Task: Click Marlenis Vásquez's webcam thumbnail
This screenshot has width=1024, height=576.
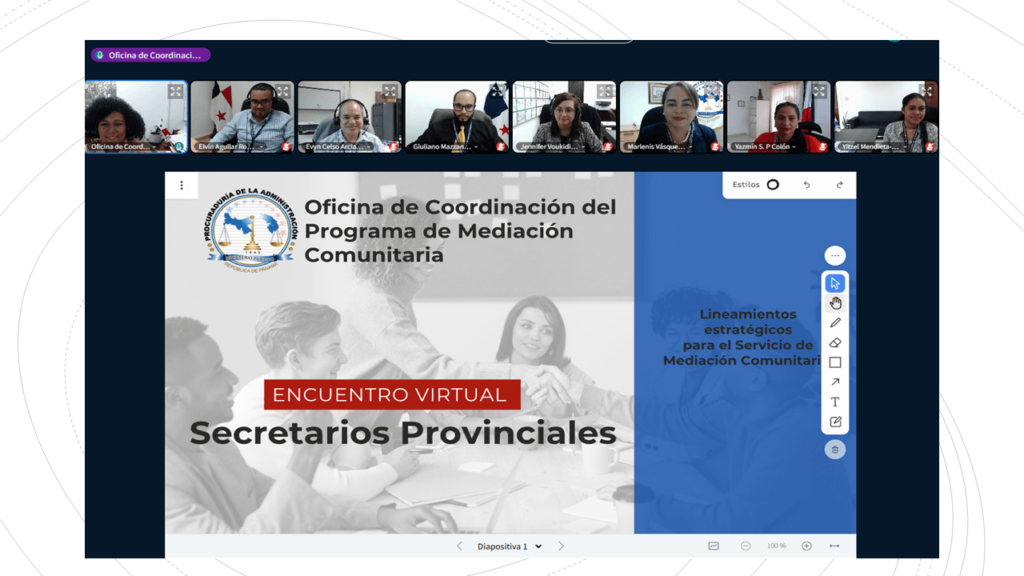Action: (671, 117)
